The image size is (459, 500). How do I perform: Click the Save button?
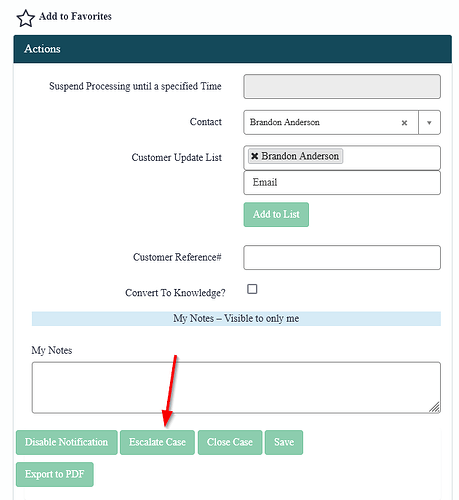[284, 442]
